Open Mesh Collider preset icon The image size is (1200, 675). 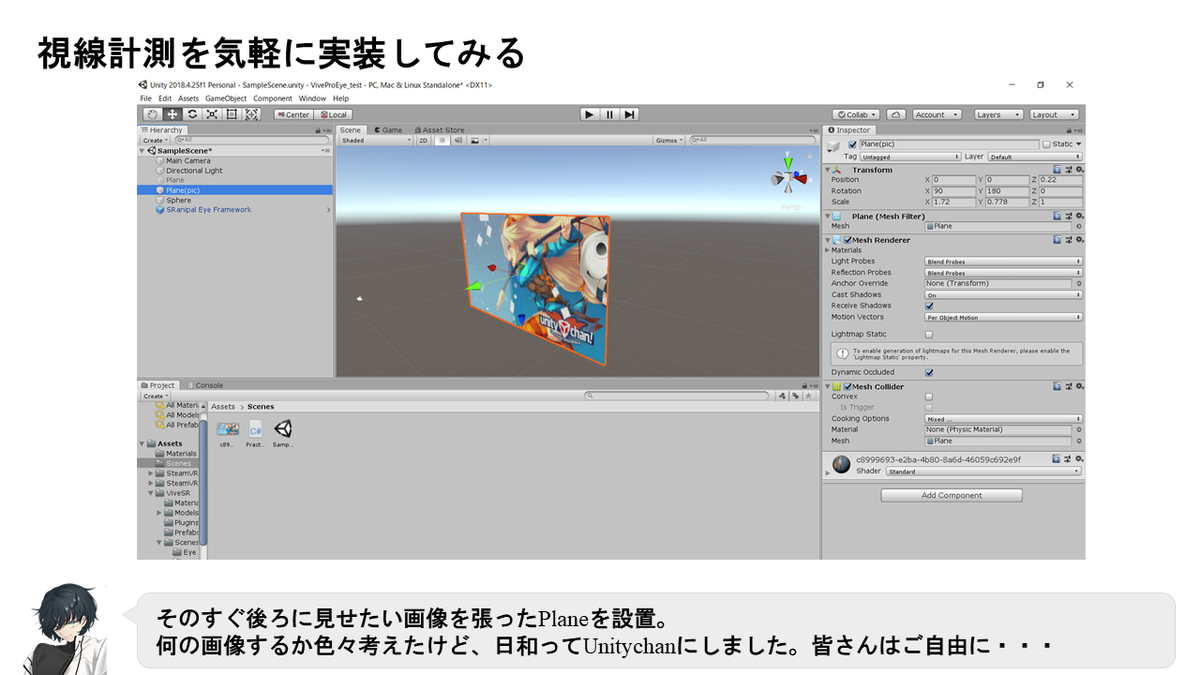[x=1068, y=387]
